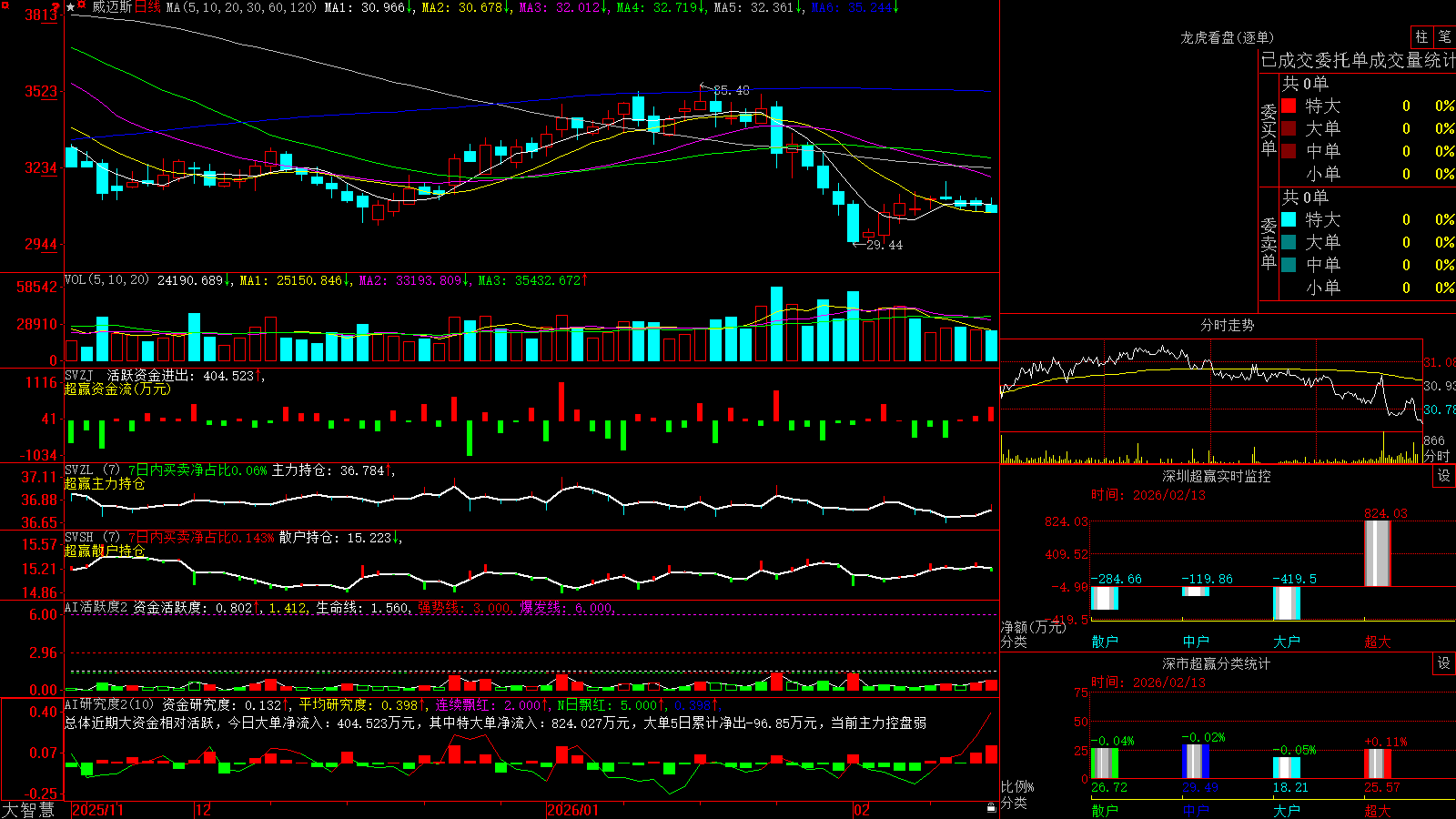Click the cyan 特大 sell order swatch

[x=1289, y=219]
